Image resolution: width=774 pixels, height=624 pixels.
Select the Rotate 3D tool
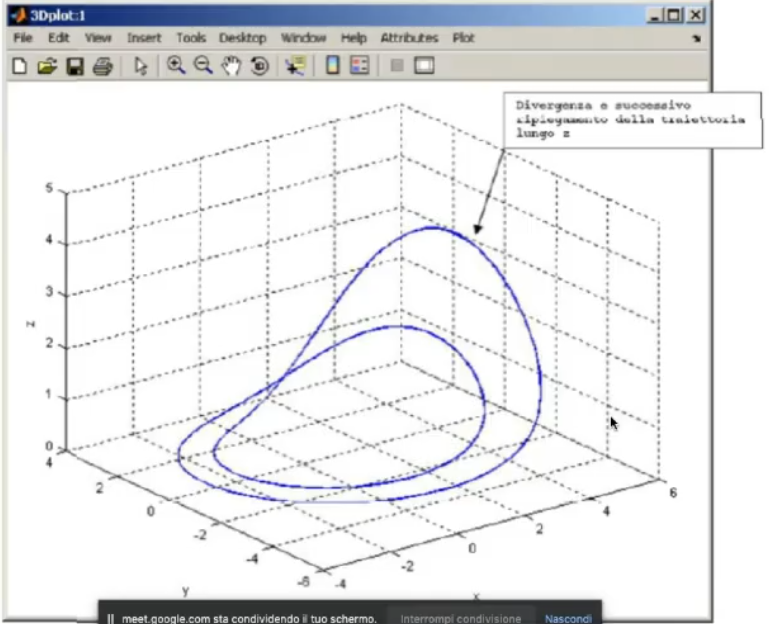[259, 66]
